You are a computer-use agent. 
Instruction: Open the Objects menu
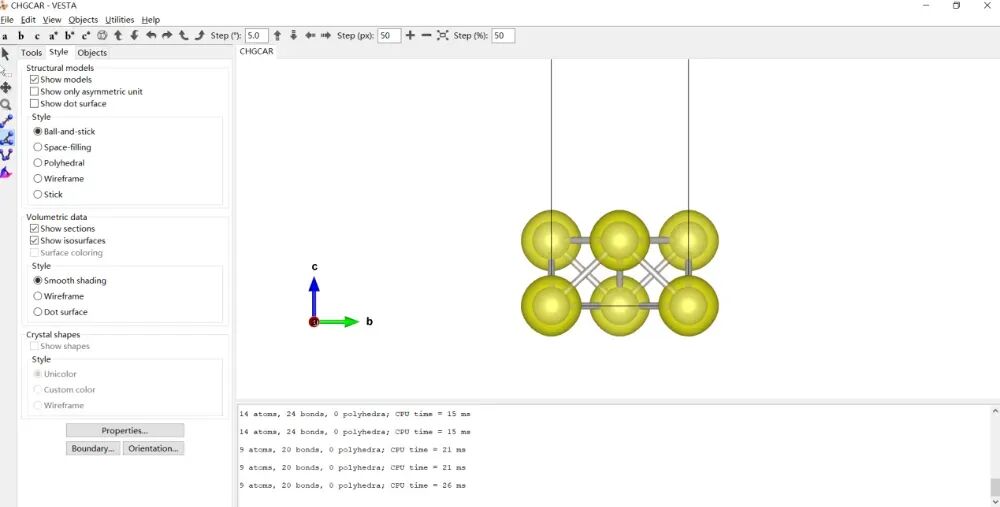(x=83, y=20)
